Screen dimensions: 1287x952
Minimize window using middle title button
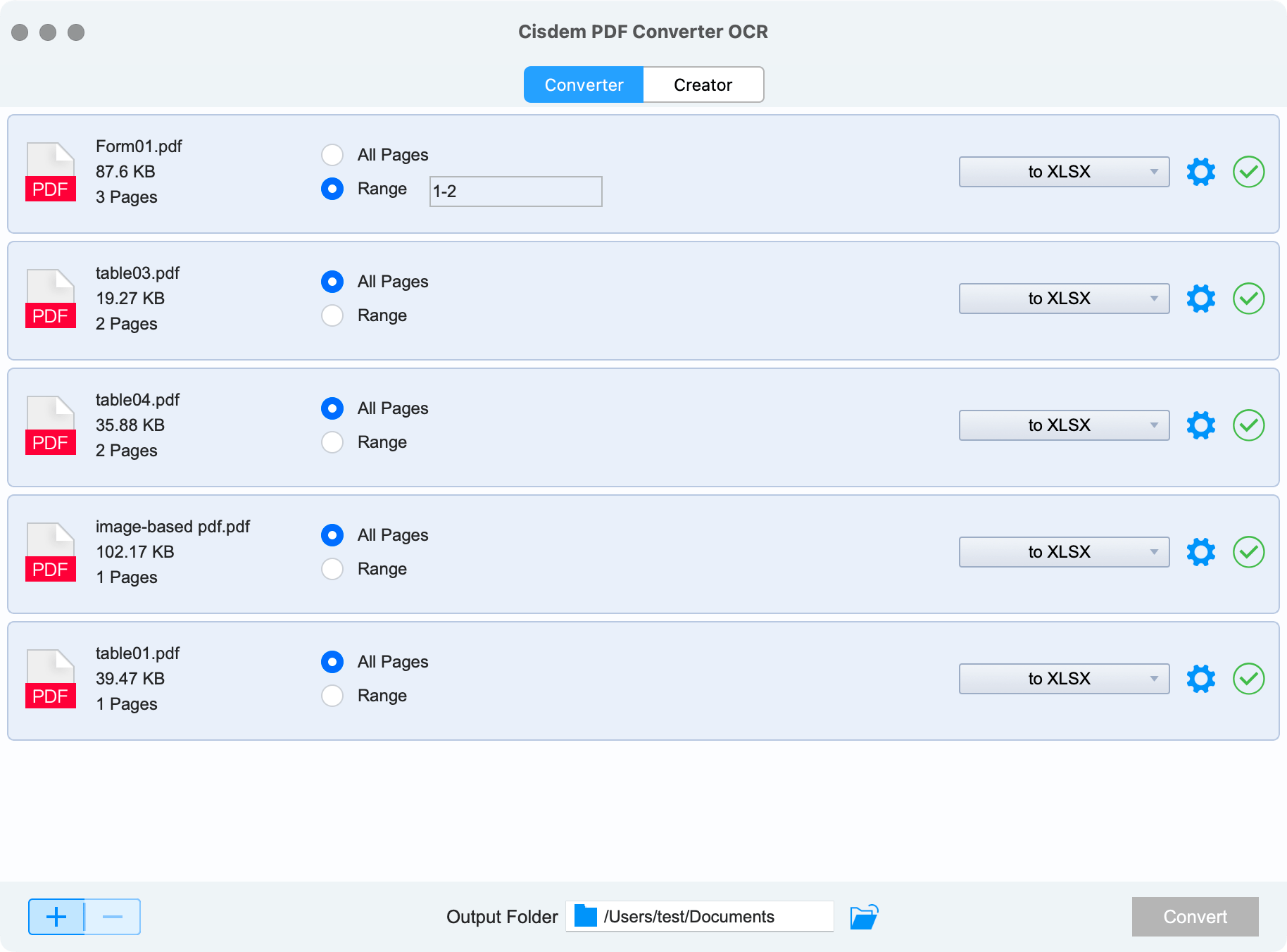tap(48, 32)
